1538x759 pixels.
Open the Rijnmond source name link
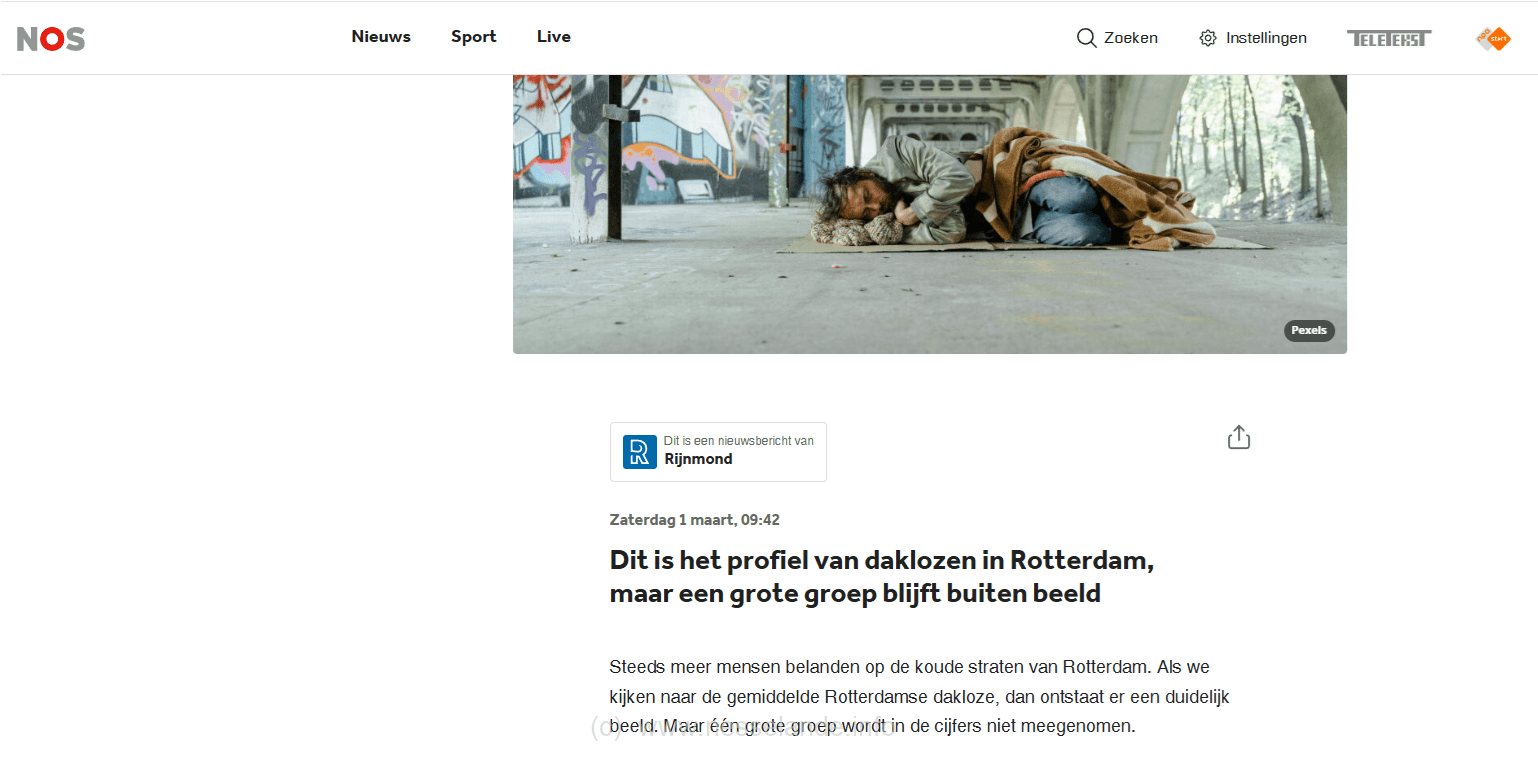(698, 459)
